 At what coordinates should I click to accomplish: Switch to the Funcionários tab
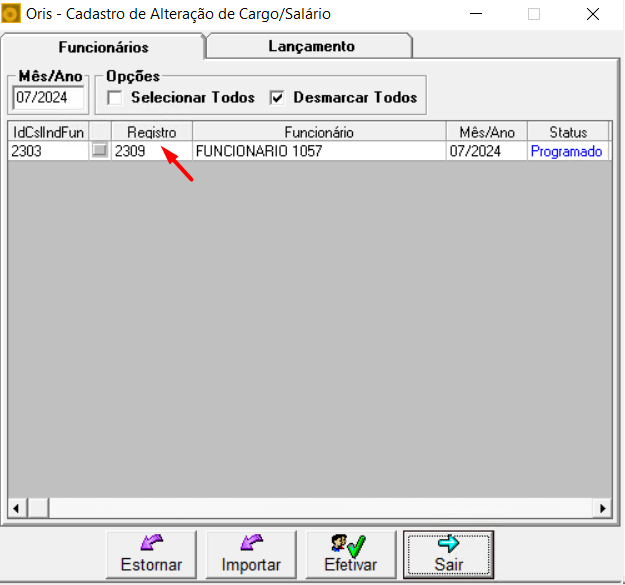(103, 47)
